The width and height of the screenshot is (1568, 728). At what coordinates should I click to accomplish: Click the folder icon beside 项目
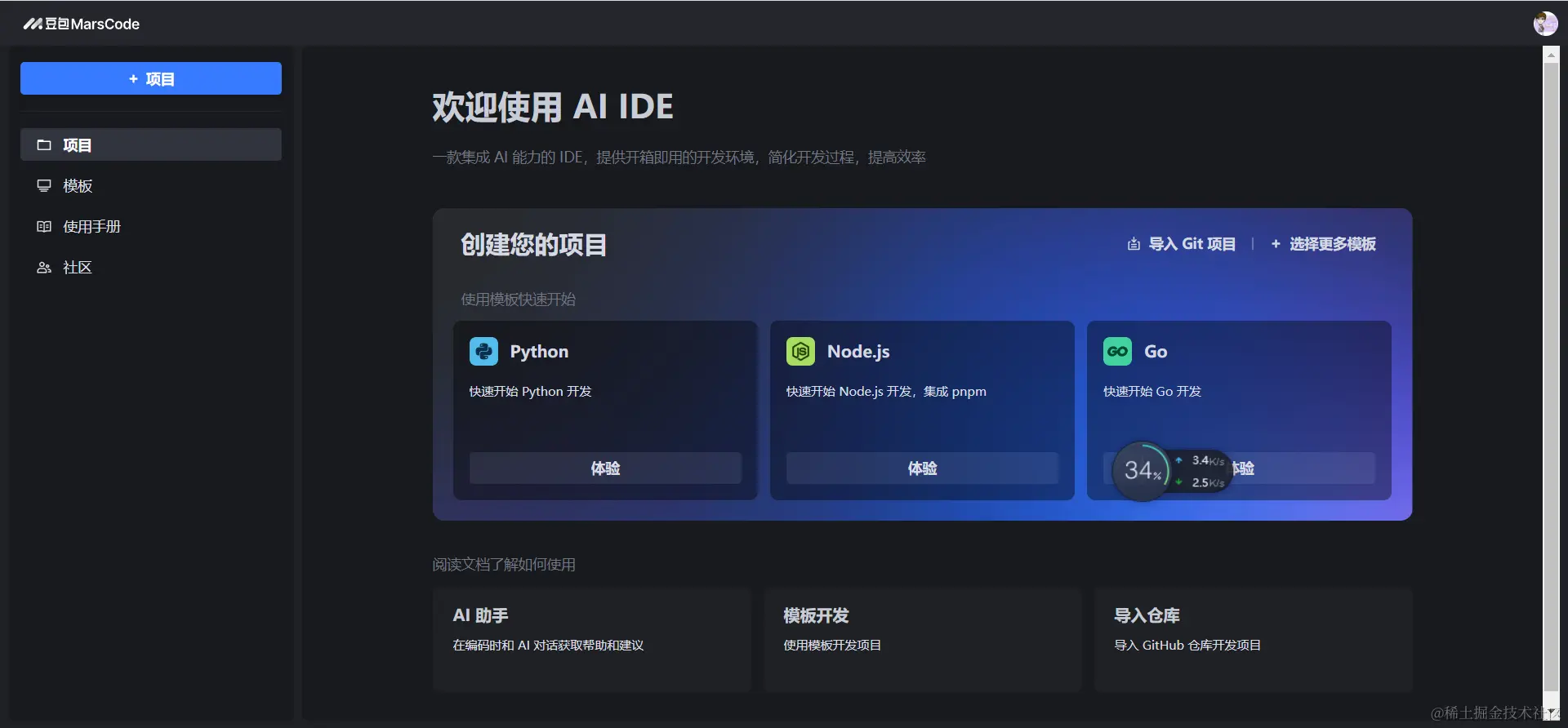point(44,145)
